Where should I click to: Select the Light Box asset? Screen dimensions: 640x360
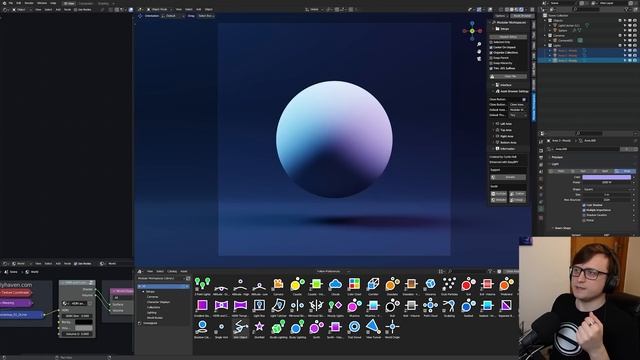pyautogui.click(x=259, y=305)
